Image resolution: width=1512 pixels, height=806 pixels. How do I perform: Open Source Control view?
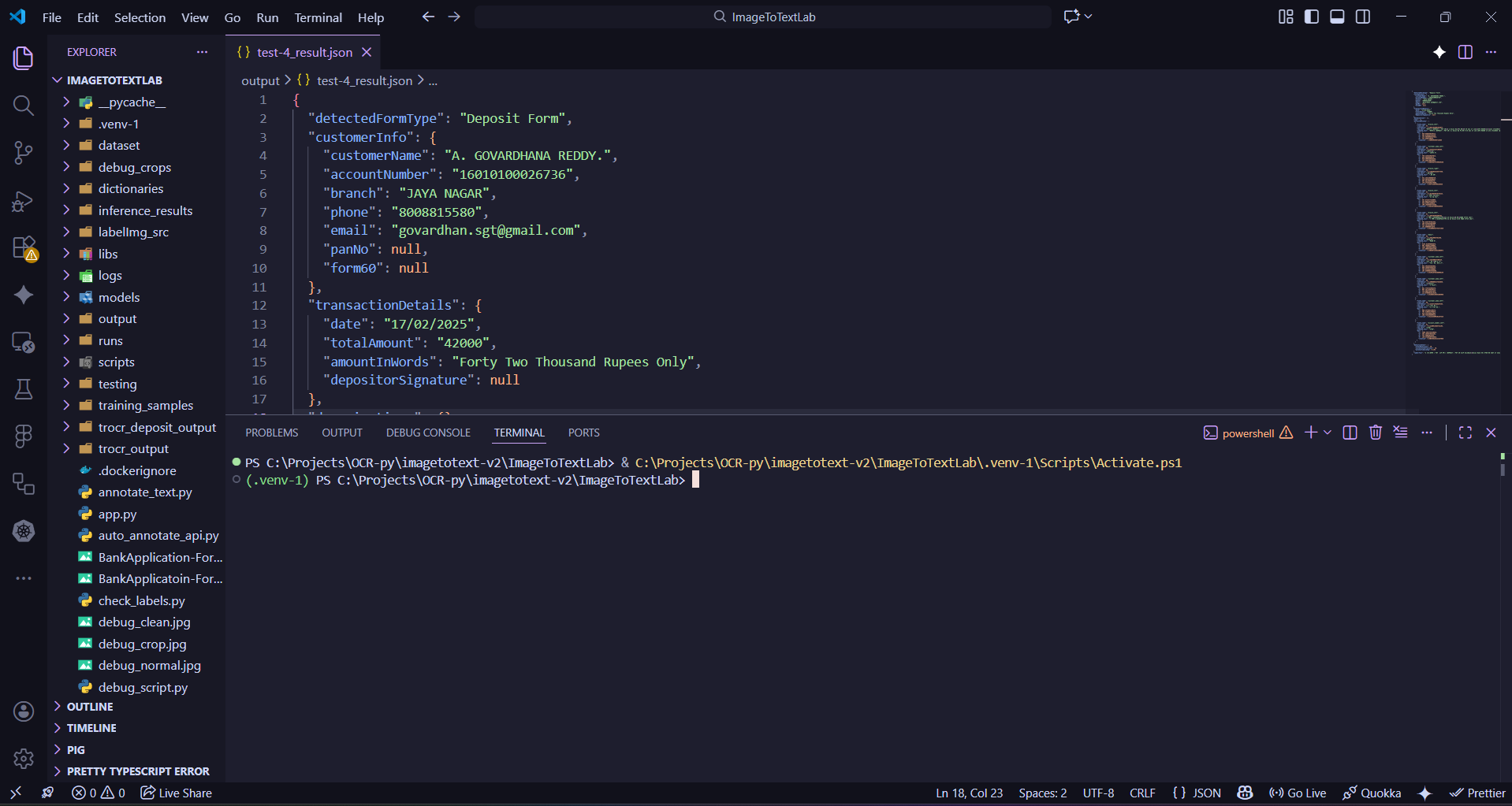coord(24,153)
